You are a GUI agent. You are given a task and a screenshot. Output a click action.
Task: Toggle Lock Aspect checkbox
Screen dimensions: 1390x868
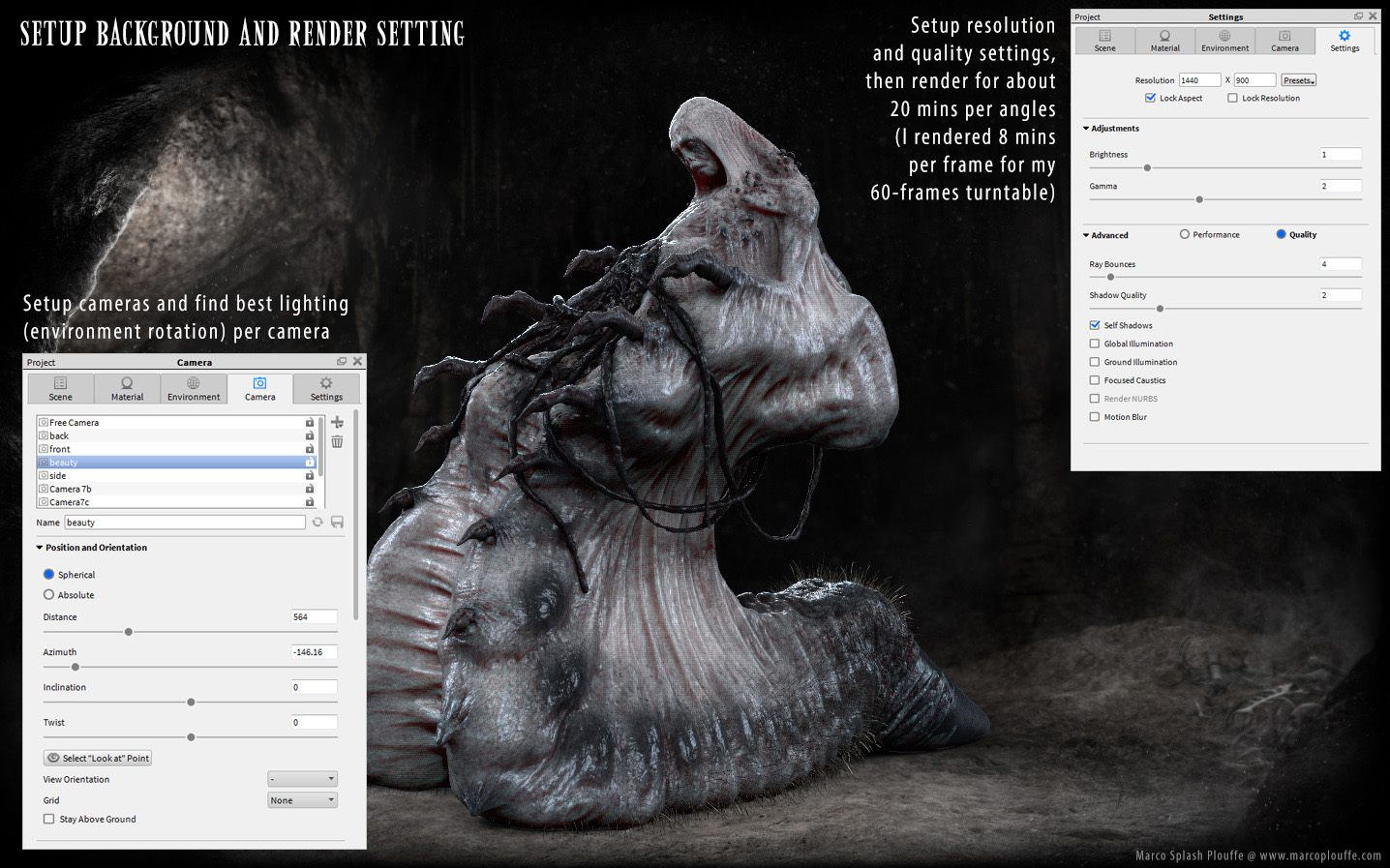(1150, 98)
